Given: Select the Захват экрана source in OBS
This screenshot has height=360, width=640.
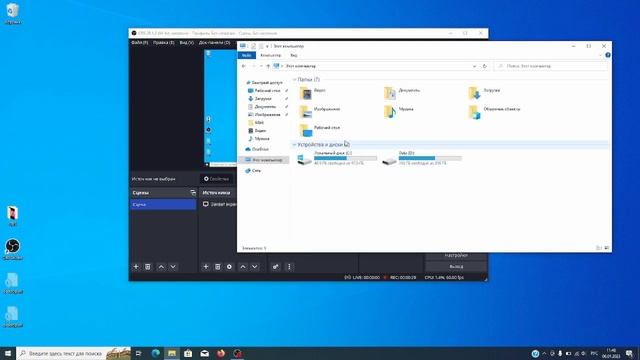Looking at the screenshot, I should point(219,204).
